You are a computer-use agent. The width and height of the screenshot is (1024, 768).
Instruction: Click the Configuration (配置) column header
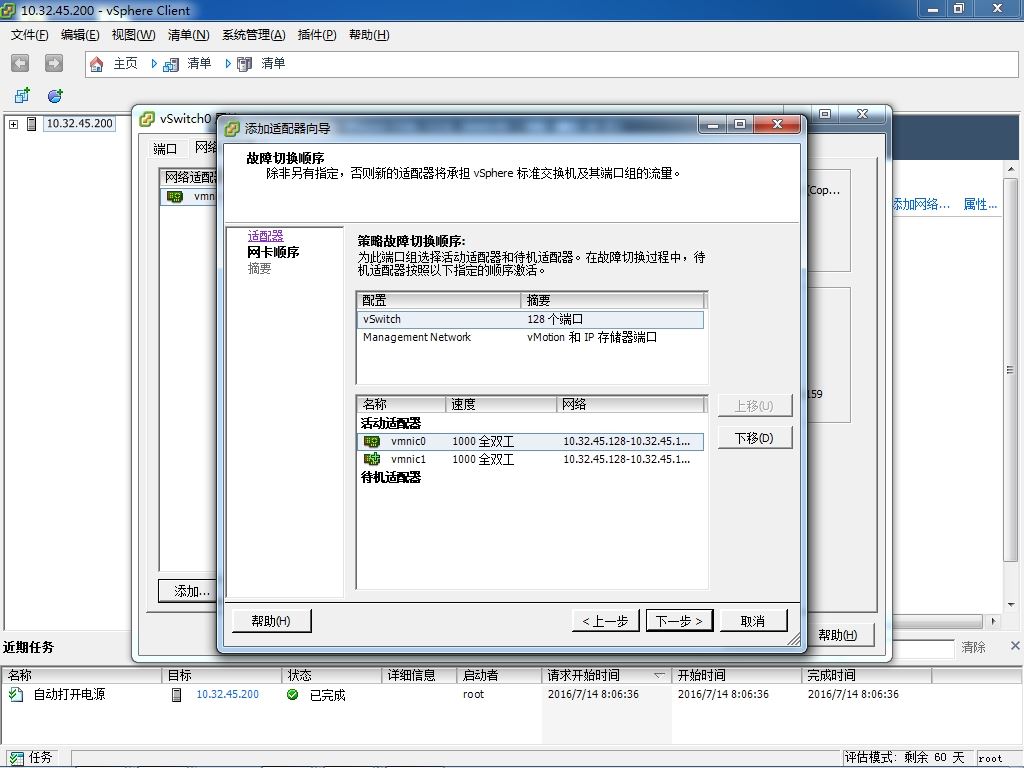439,300
